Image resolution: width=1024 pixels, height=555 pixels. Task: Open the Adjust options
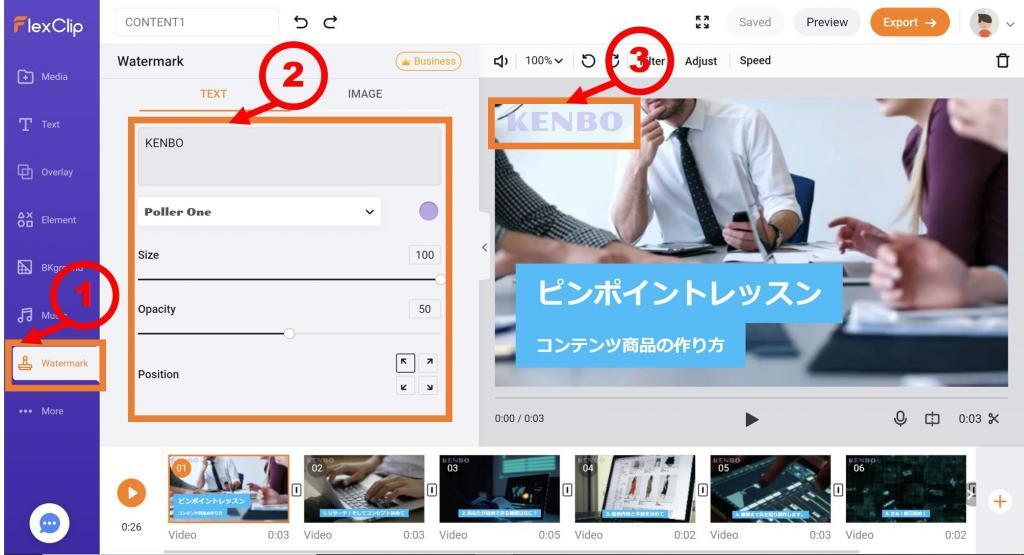tap(701, 61)
